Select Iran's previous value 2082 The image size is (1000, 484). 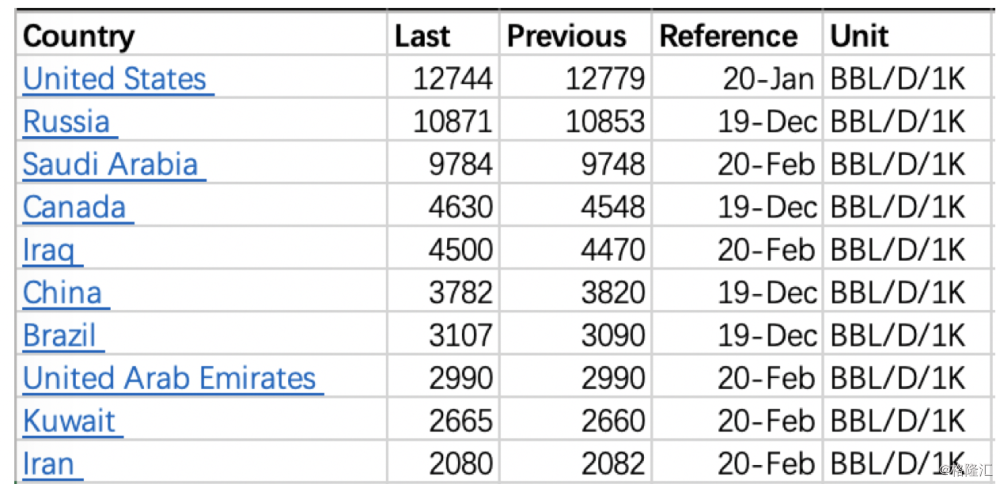613,464
